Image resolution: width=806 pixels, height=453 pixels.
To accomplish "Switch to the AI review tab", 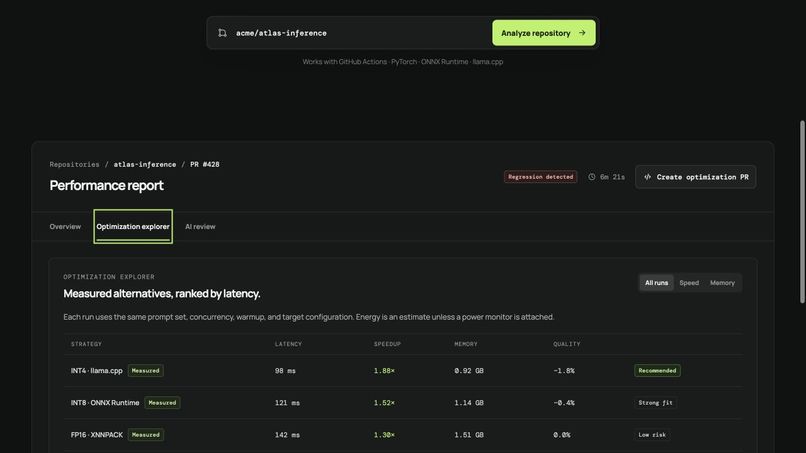I will click(x=200, y=226).
